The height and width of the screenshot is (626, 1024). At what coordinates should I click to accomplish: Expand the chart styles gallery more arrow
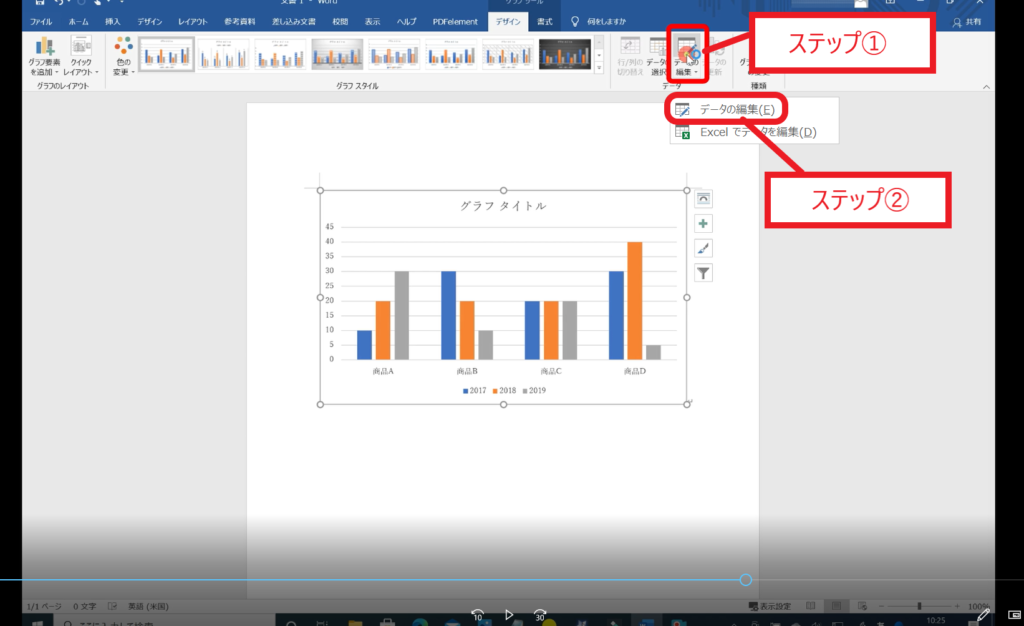(x=600, y=68)
